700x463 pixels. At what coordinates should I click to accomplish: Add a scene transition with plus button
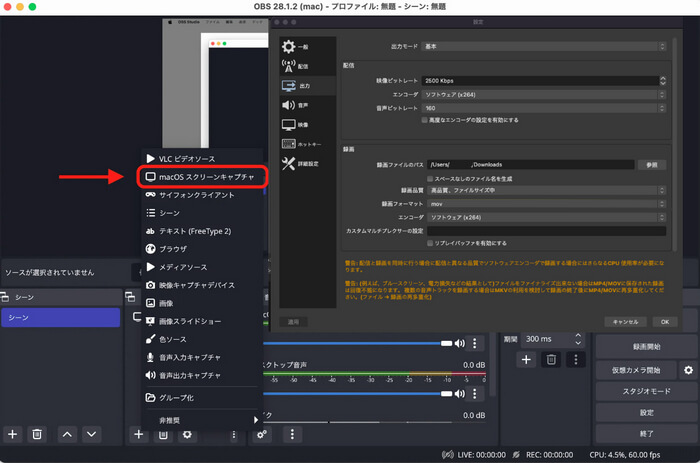click(x=526, y=359)
